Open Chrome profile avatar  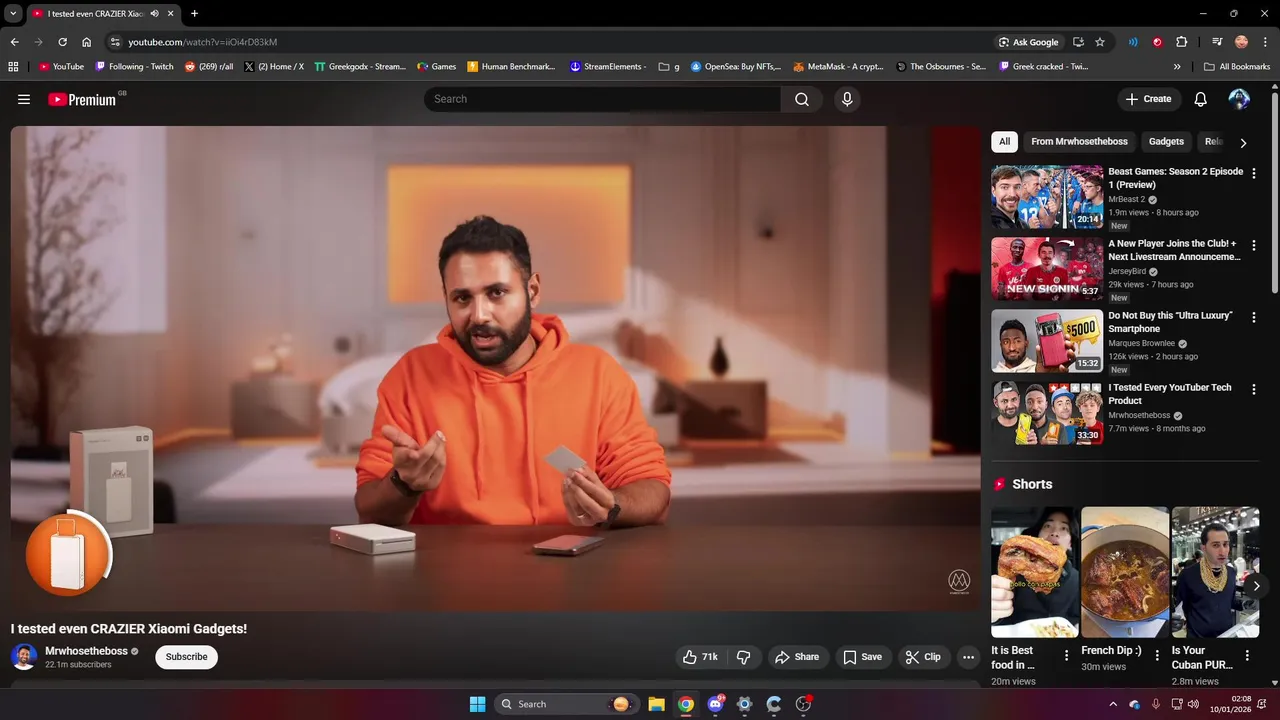pos(1241,42)
